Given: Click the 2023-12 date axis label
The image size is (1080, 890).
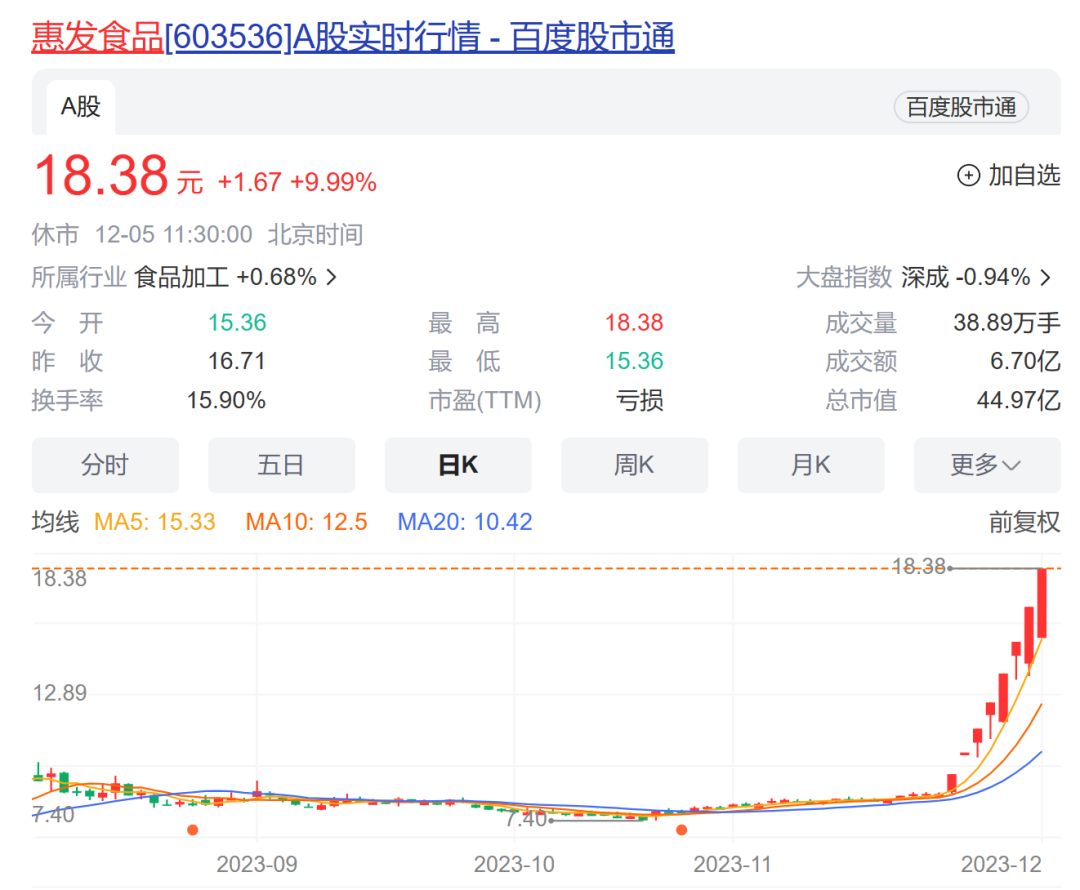Looking at the screenshot, I should pyautogui.click(x=1001, y=864).
